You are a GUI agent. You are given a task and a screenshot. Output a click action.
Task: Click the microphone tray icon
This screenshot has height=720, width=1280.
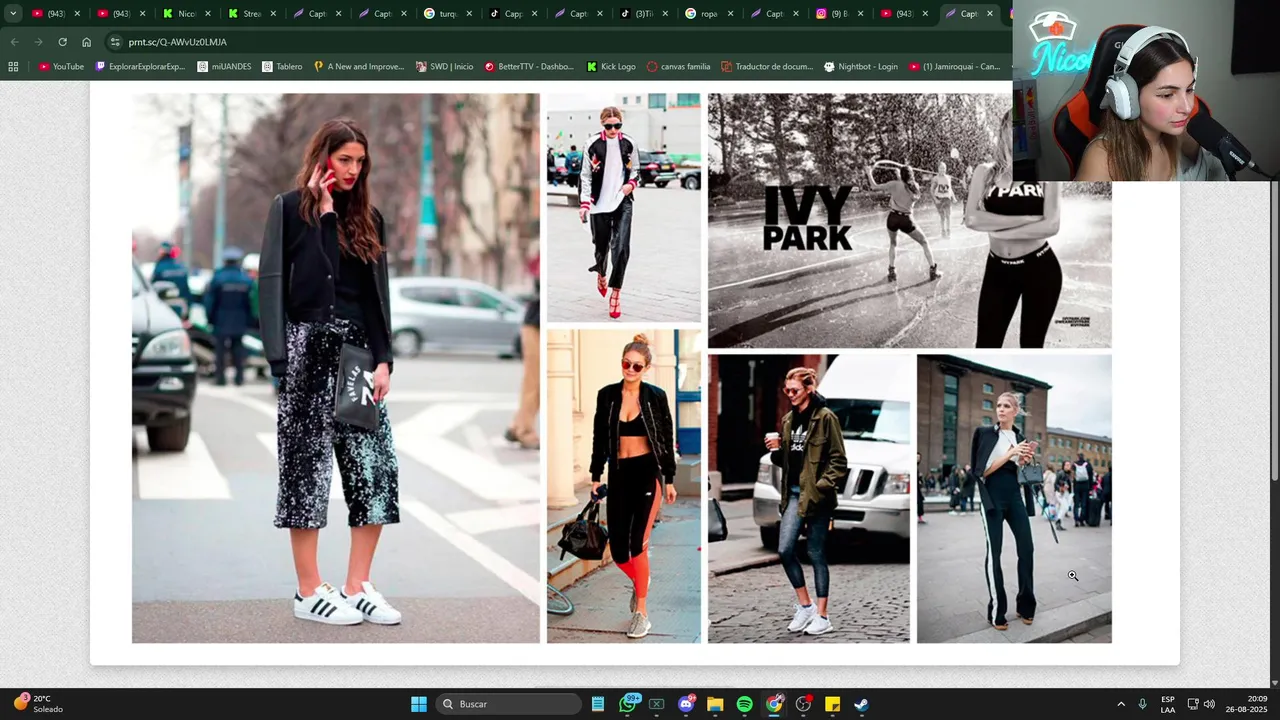(x=1142, y=704)
